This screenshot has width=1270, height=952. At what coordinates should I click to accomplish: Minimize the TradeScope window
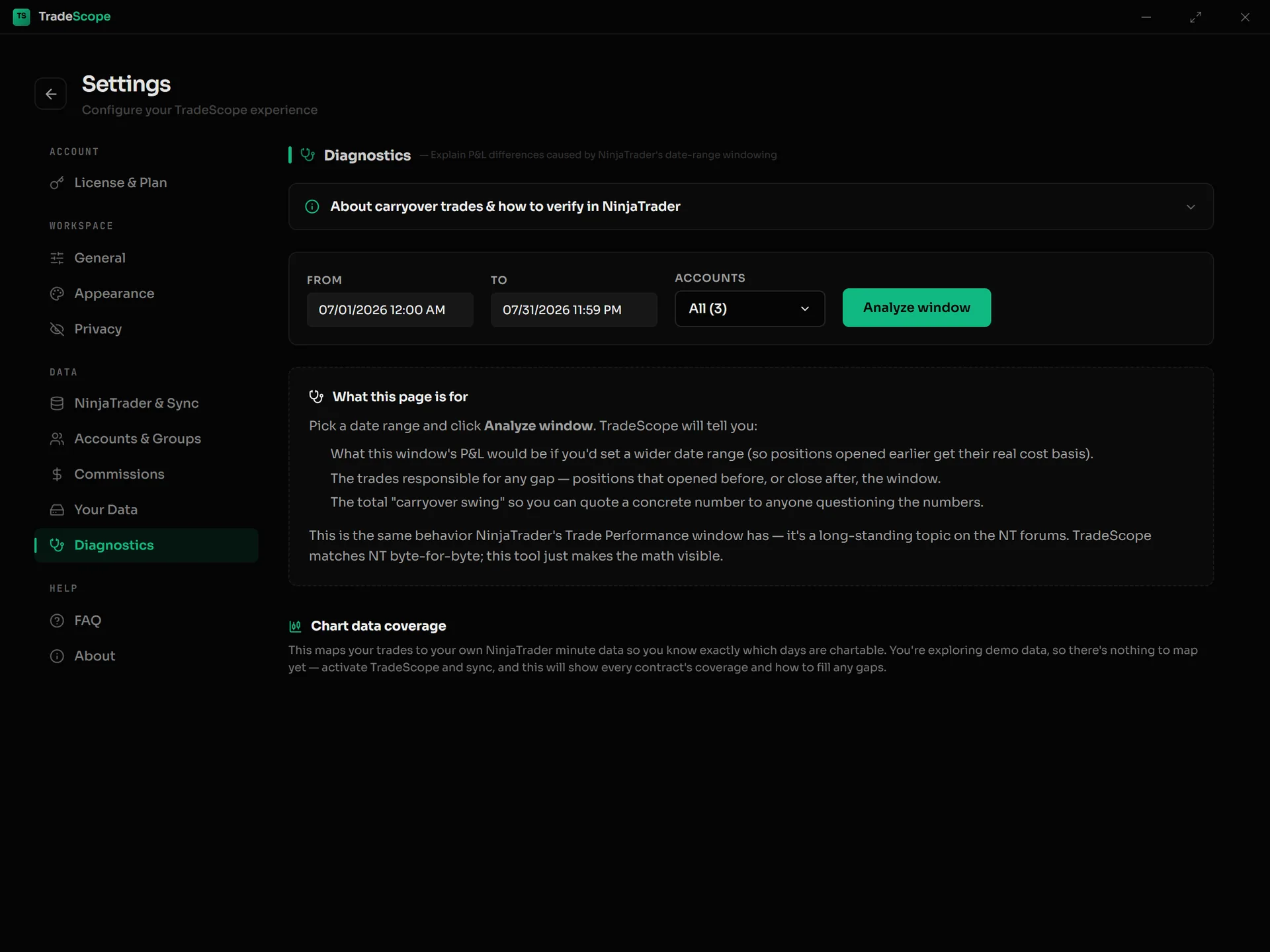(1146, 17)
